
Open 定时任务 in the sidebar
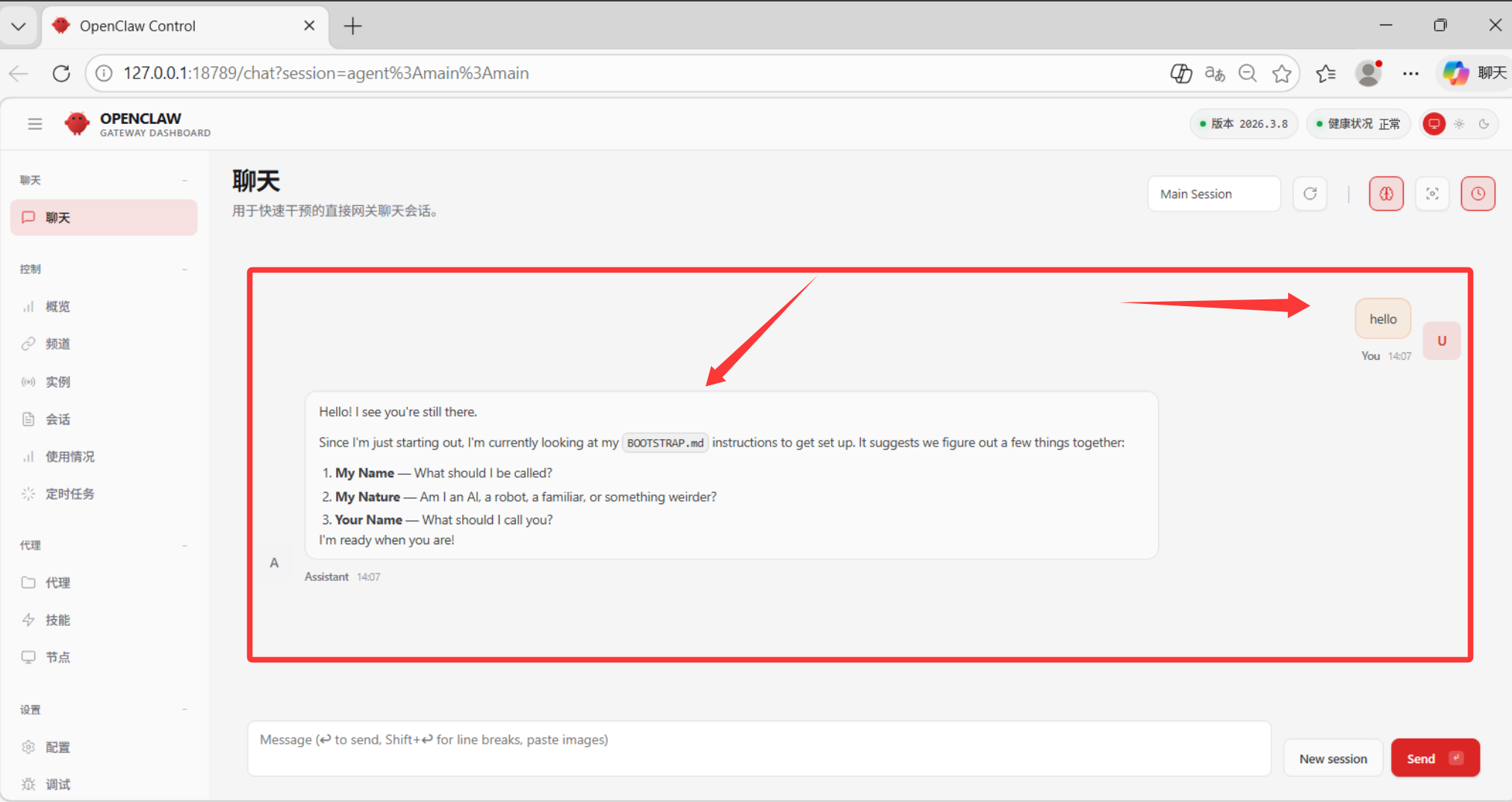coord(69,494)
